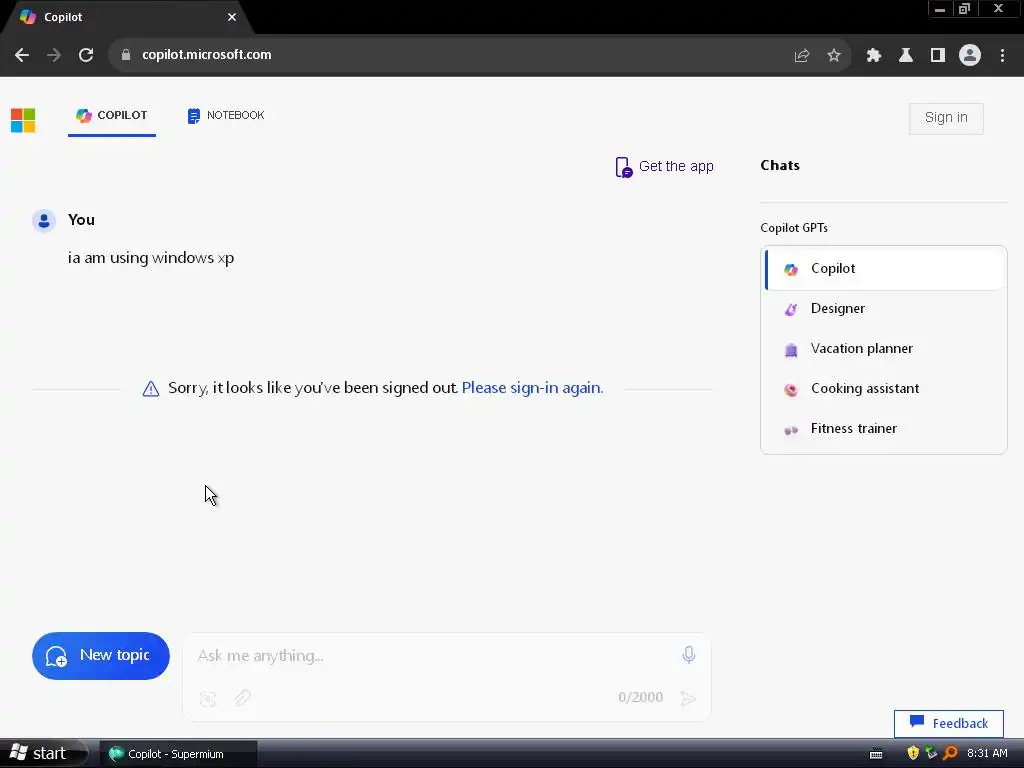This screenshot has width=1024, height=768.
Task: Click the add screenshot icon
Action: tap(208, 699)
